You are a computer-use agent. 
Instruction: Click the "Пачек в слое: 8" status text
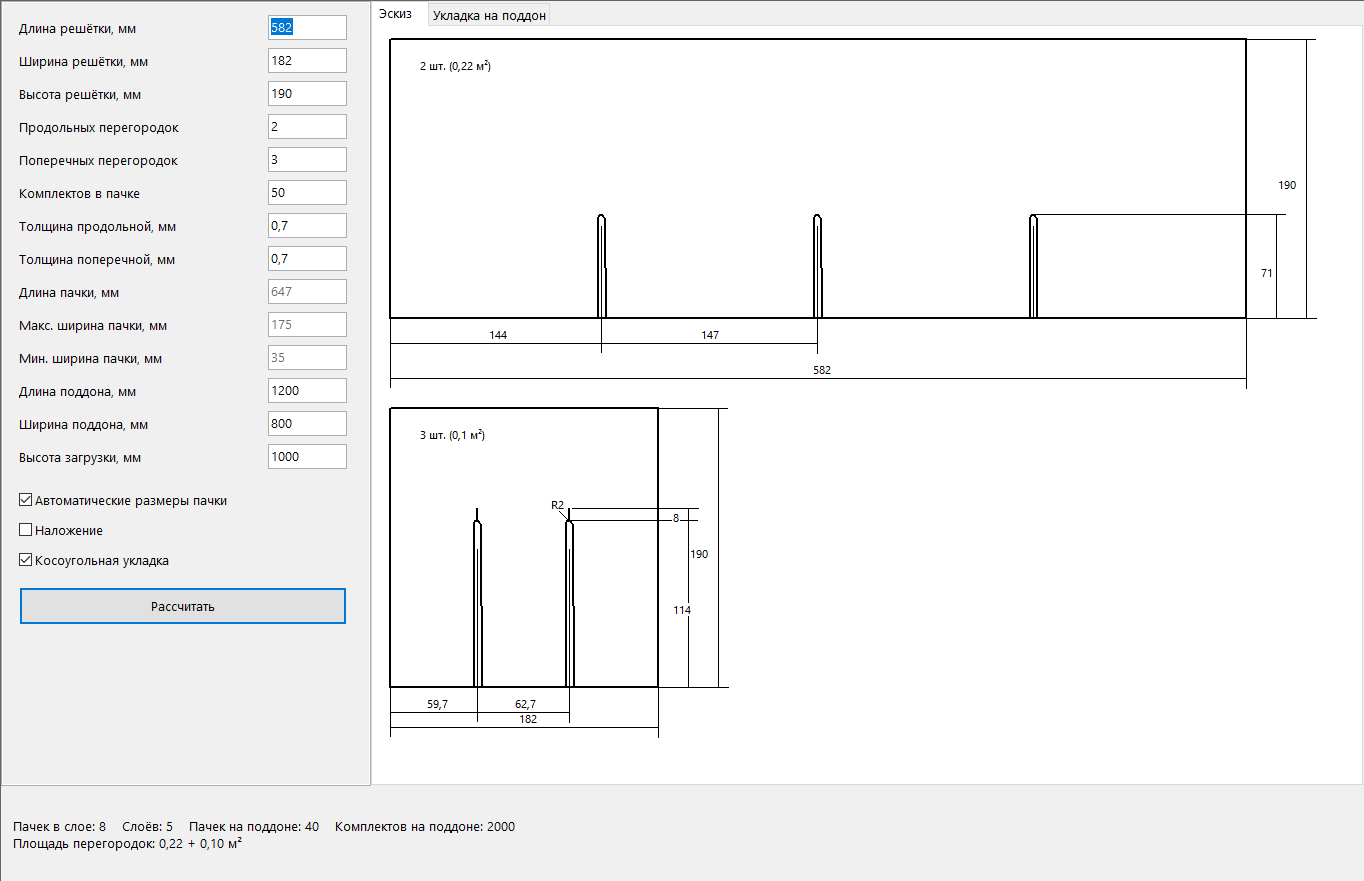tap(59, 827)
